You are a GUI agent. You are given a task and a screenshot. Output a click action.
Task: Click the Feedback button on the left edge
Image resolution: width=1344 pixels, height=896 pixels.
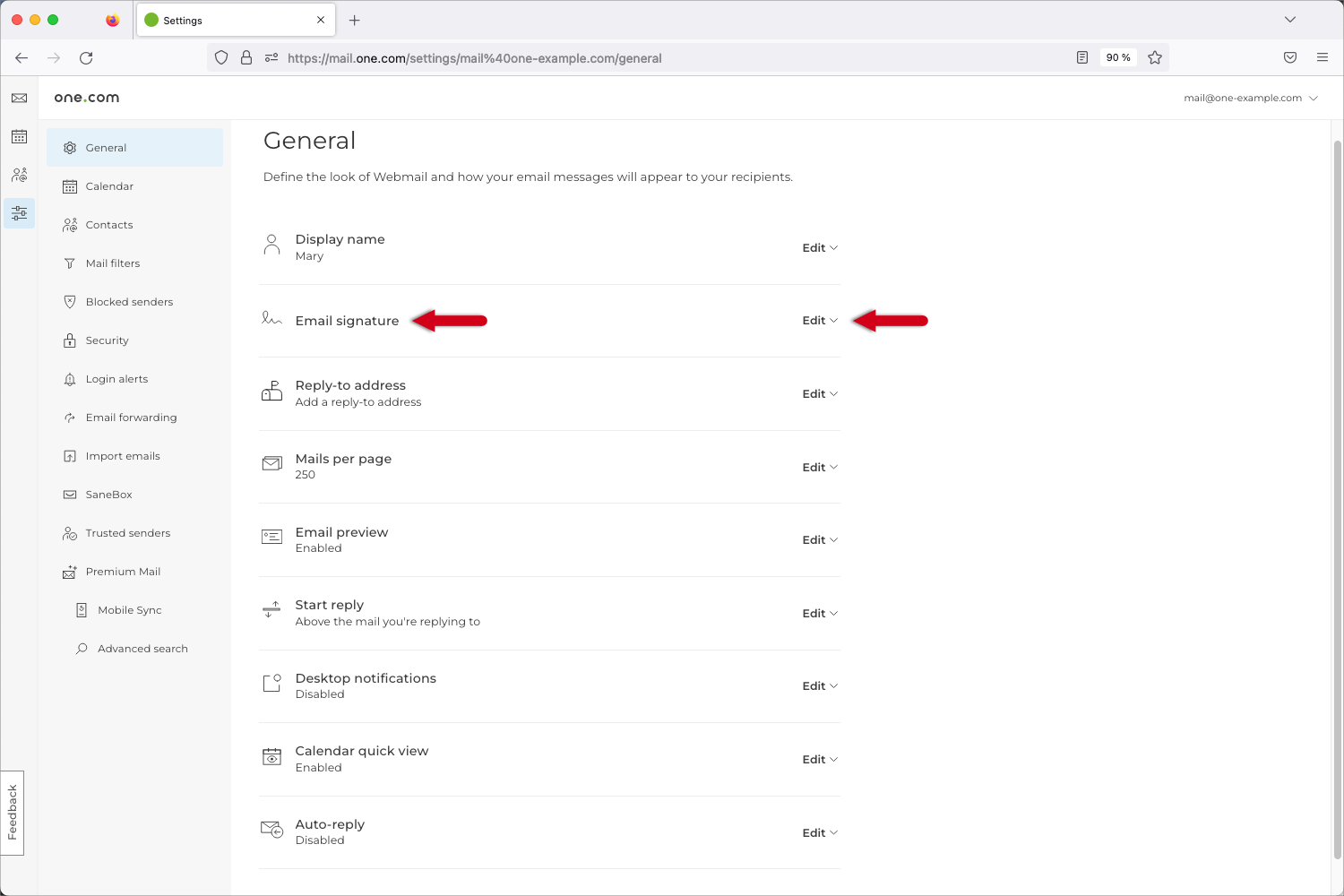(x=13, y=812)
